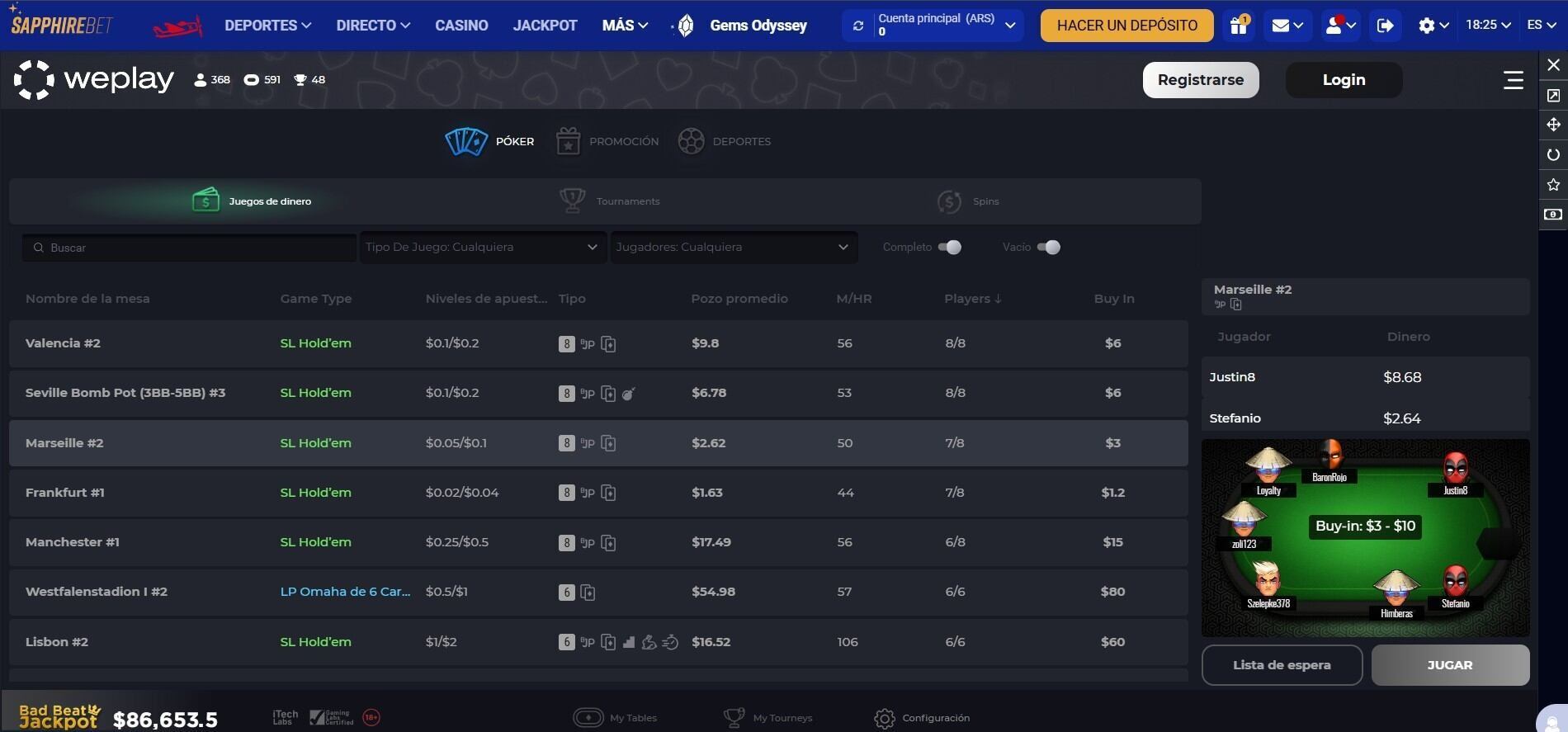Click the red airplane Aviator icon
Screen dimensions: 1568x732
177,26
